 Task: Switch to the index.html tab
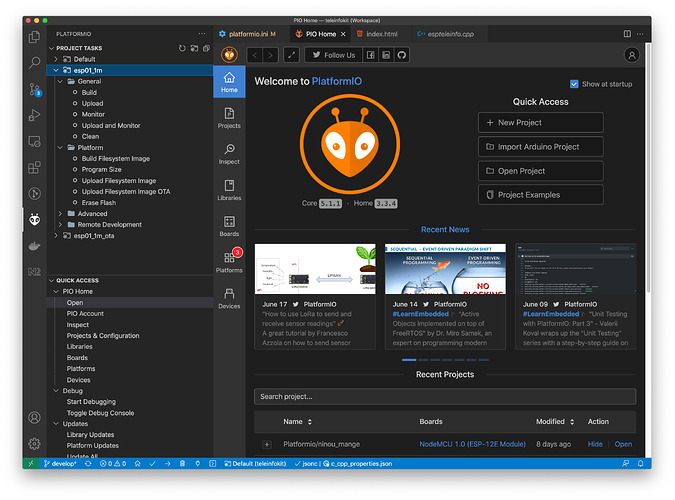tap(381, 34)
